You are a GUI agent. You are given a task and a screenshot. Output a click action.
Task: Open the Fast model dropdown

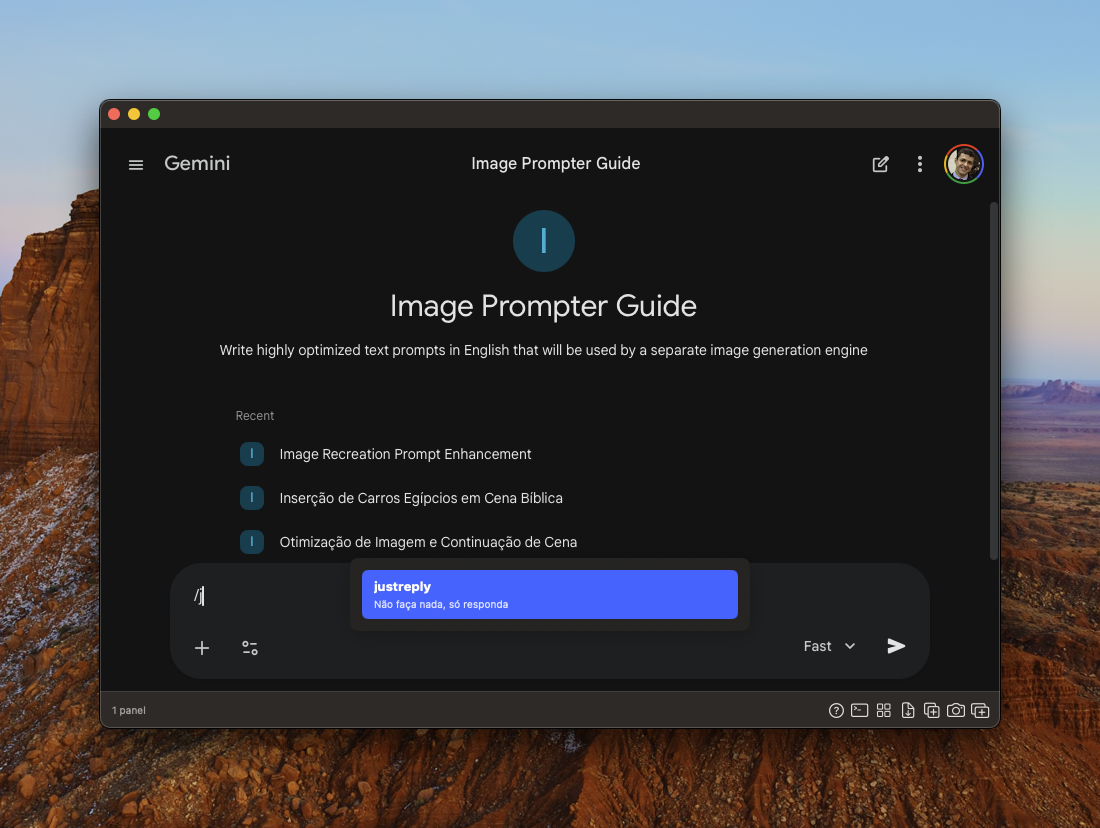pos(828,646)
